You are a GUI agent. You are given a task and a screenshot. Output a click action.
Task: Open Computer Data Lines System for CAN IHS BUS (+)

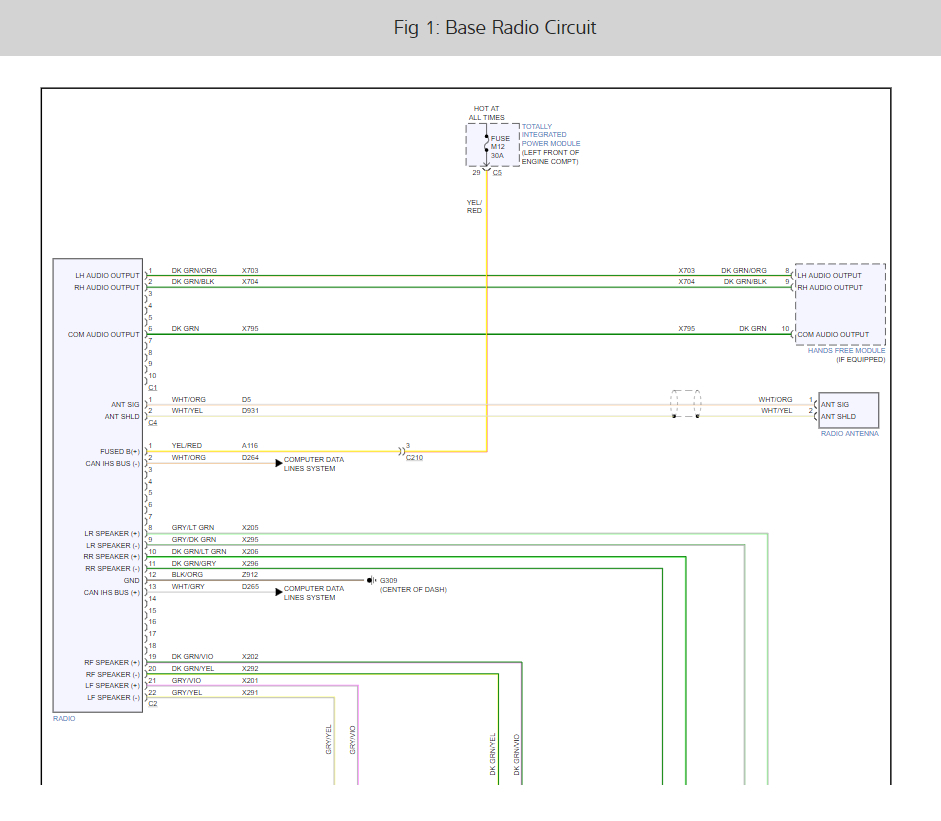coord(313,593)
